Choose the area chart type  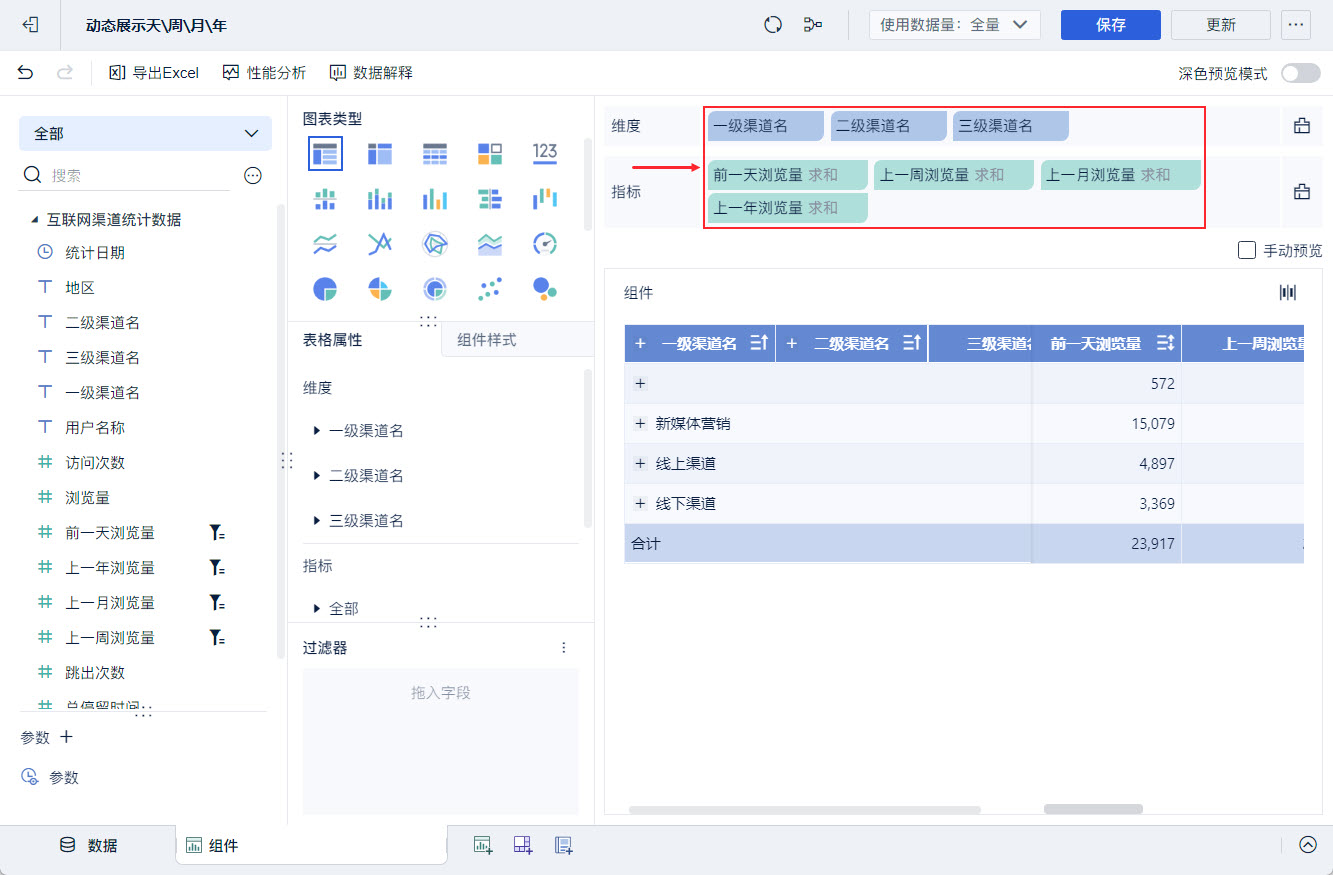point(490,244)
